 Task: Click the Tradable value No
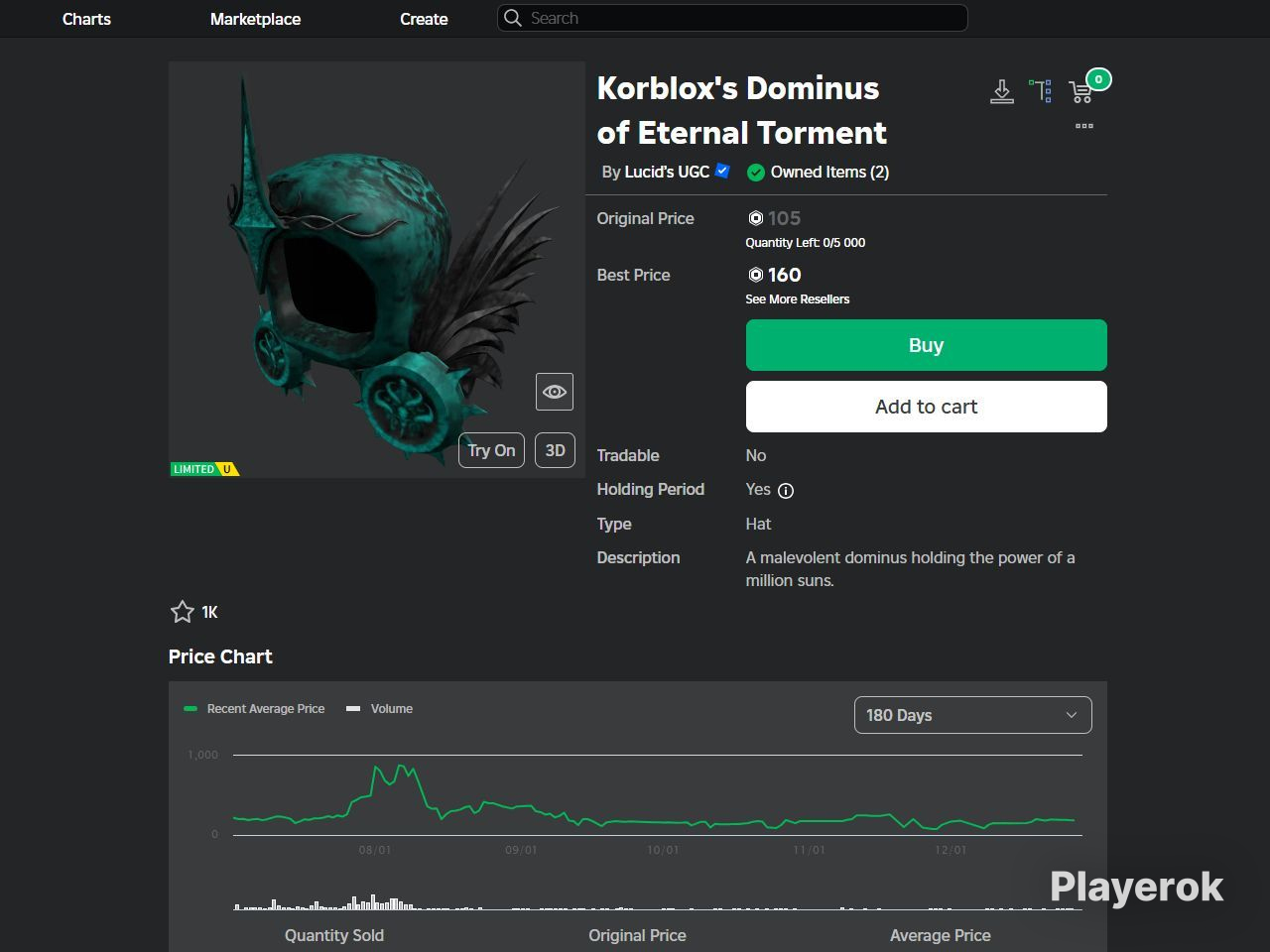tap(756, 455)
